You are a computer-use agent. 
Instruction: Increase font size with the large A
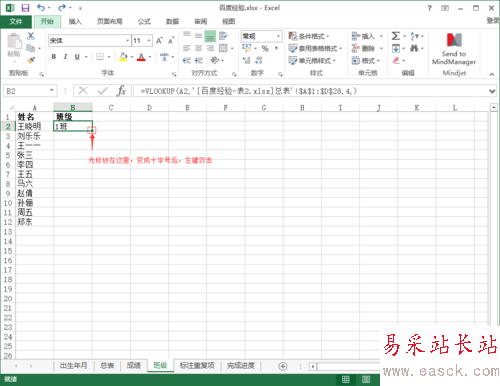[x=159, y=41]
